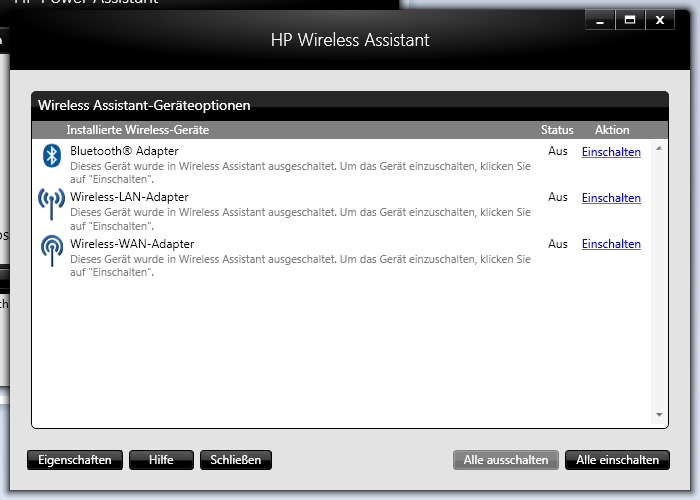Select the Bluetooth® Adapter row title
Image resolution: width=700 pixels, height=500 pixels.
click(x=124, y=151)
